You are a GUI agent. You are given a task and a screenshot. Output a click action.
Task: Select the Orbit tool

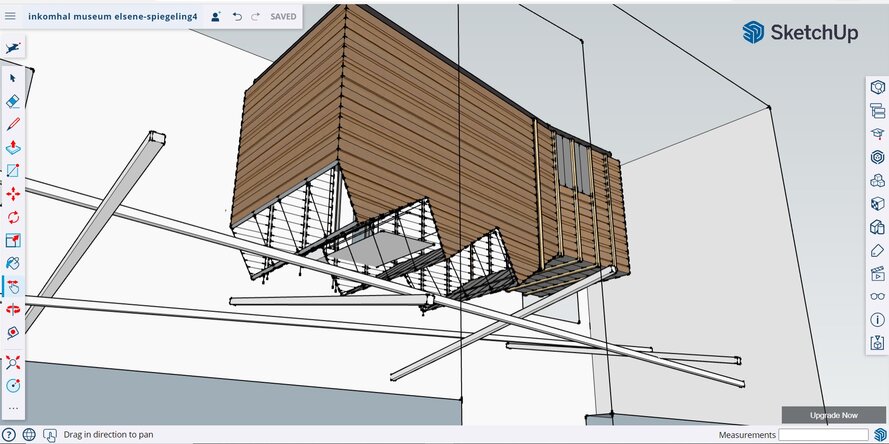coord(13,310)
